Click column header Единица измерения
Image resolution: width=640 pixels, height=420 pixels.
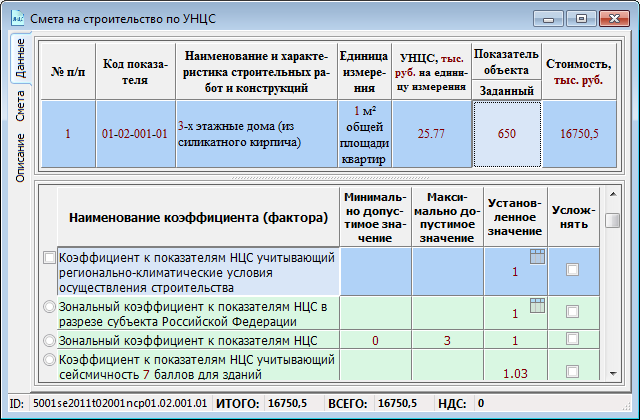[364, 71]
